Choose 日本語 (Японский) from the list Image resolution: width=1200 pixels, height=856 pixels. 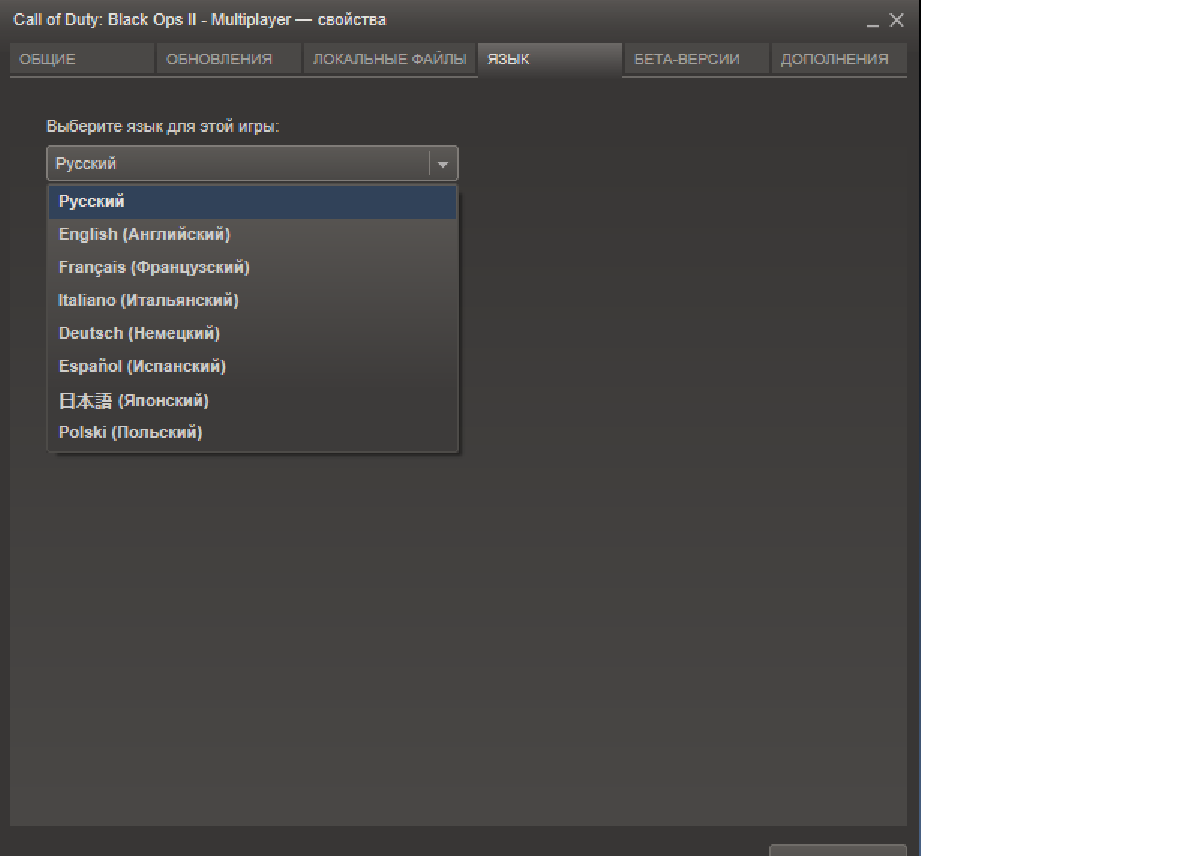click(252, 400)
